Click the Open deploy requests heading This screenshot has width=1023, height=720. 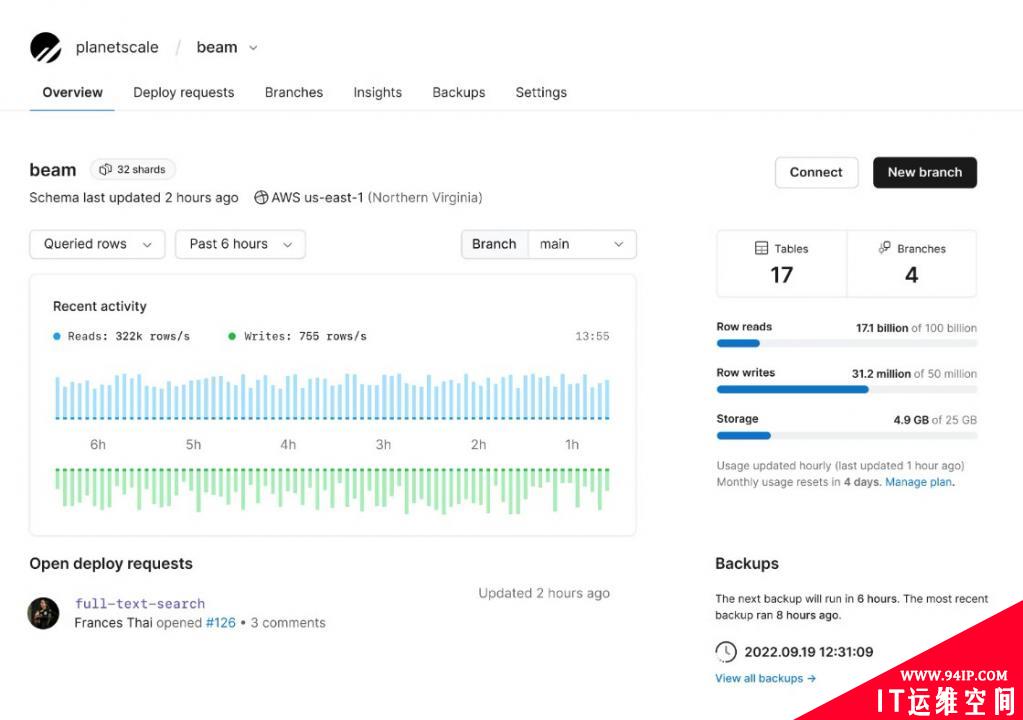pyautogui.click(x=111, y=563)
